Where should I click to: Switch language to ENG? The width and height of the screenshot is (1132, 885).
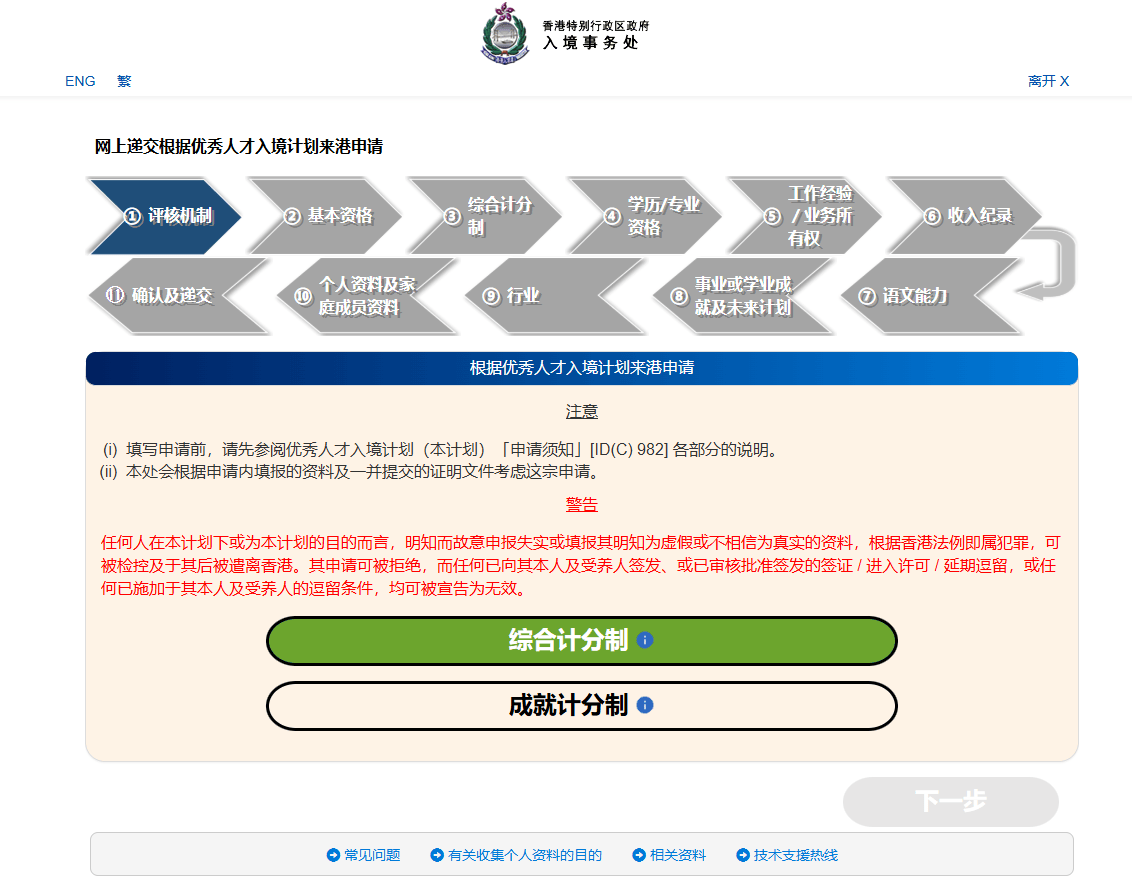[x=80, y=81]
